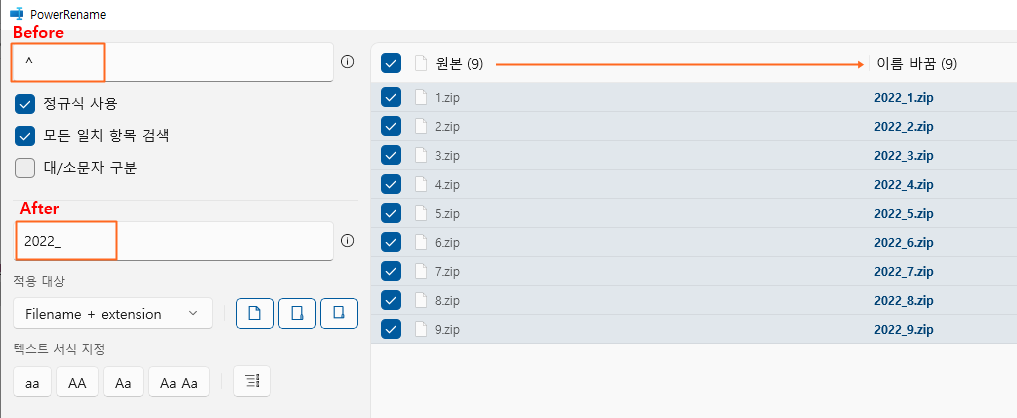Select capitalize each word Aa Aa button
Screen dimensions: 1017x418
(x=179, y=382)
